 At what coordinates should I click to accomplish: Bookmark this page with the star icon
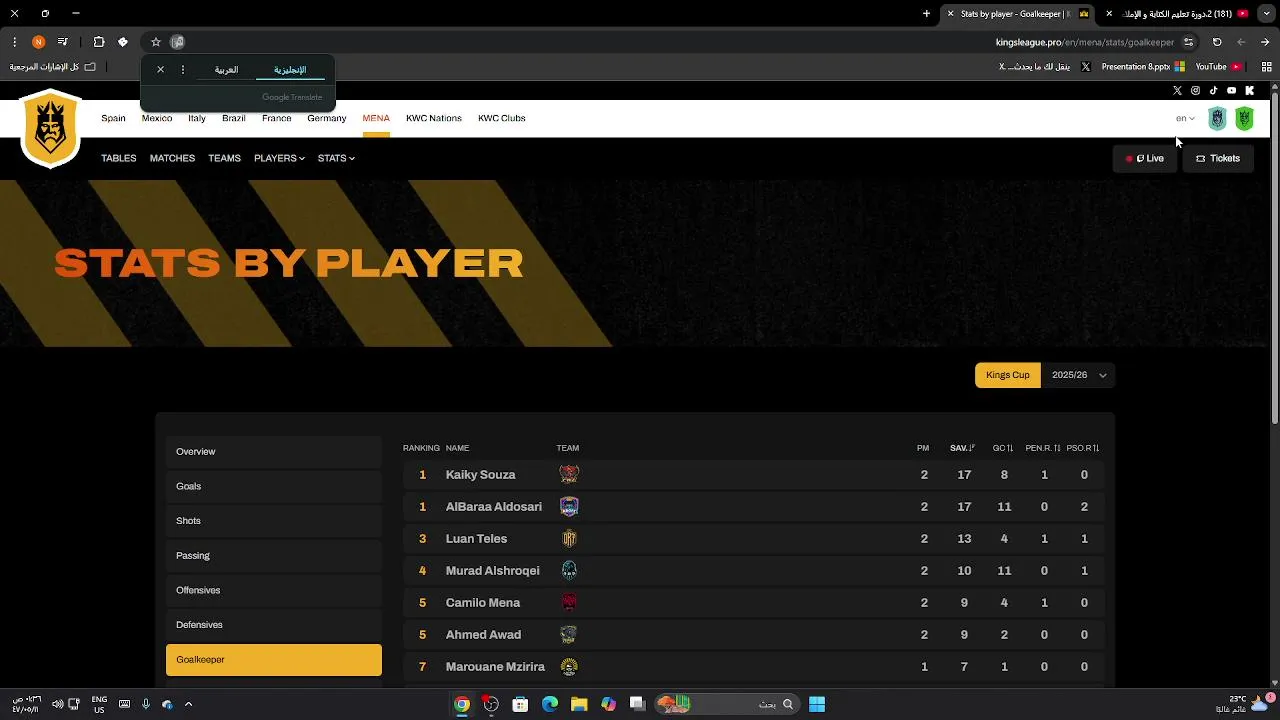click(x=156, y=42)
